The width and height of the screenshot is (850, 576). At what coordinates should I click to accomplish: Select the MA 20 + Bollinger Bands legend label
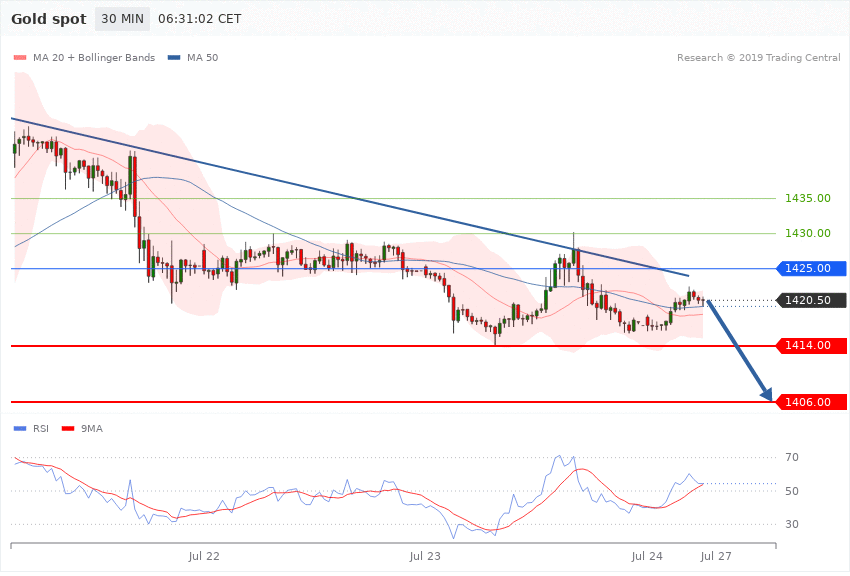point(94,57)
